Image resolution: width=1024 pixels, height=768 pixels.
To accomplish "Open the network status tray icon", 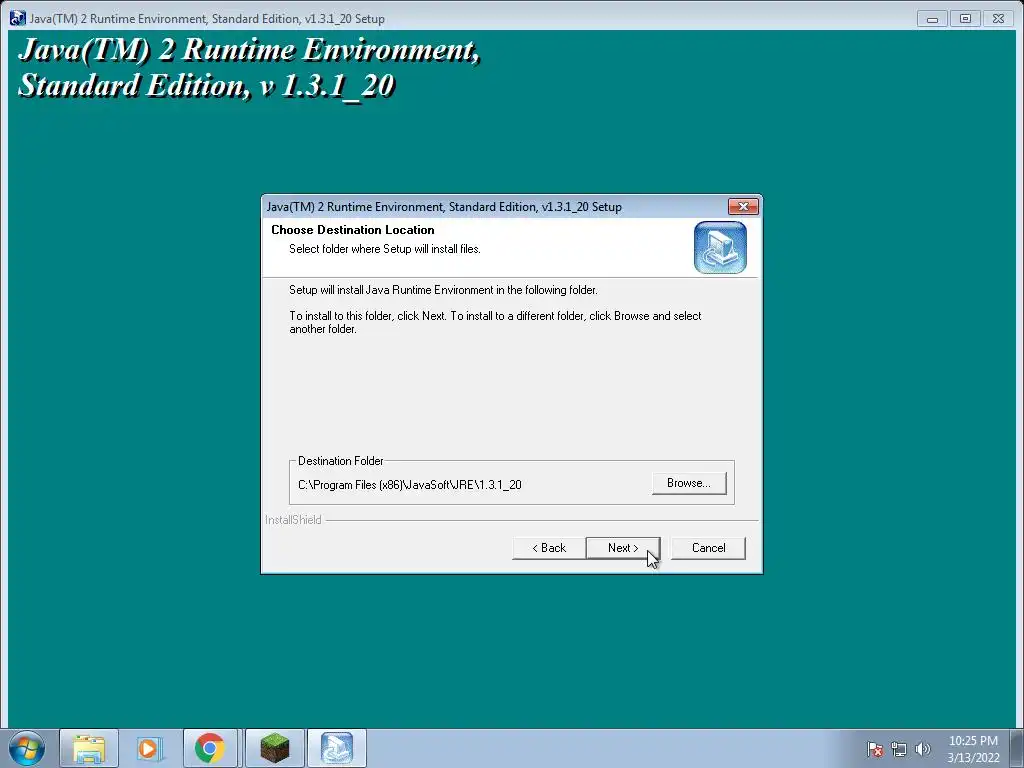I will click(899, 749).
